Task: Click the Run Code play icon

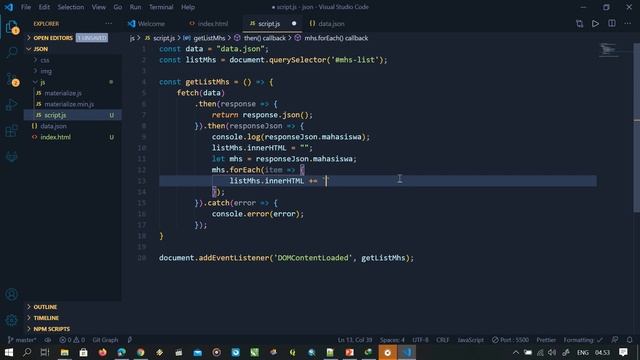Action: (596, 24)
